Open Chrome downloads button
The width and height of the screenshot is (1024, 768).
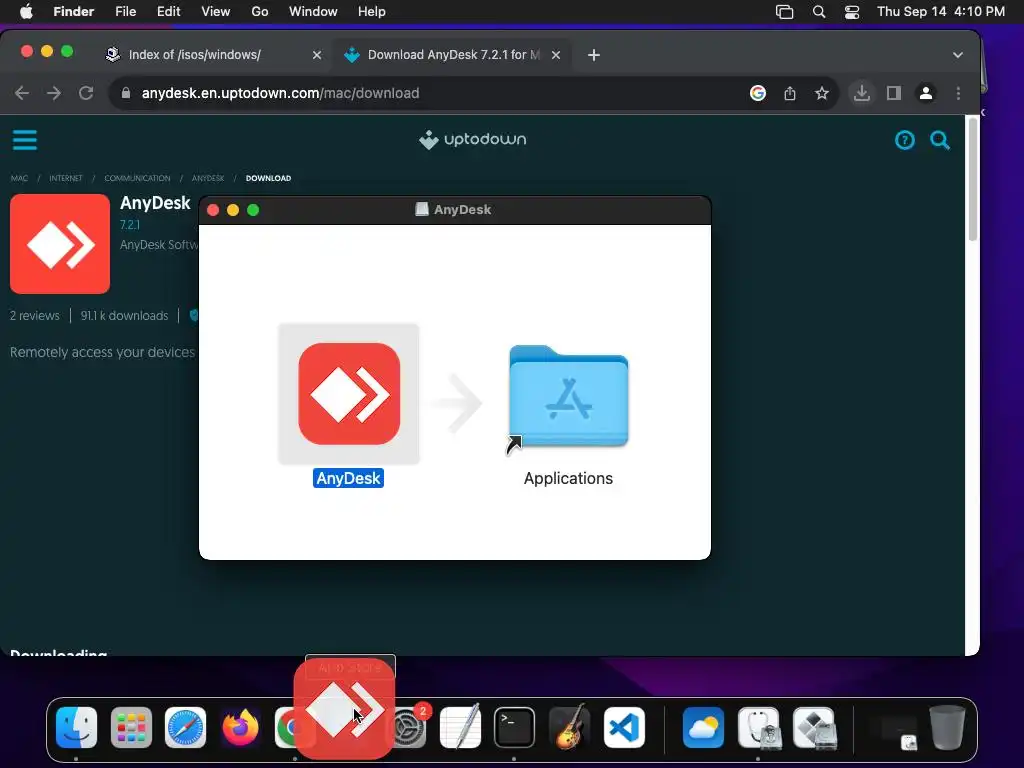coord(861,93)
